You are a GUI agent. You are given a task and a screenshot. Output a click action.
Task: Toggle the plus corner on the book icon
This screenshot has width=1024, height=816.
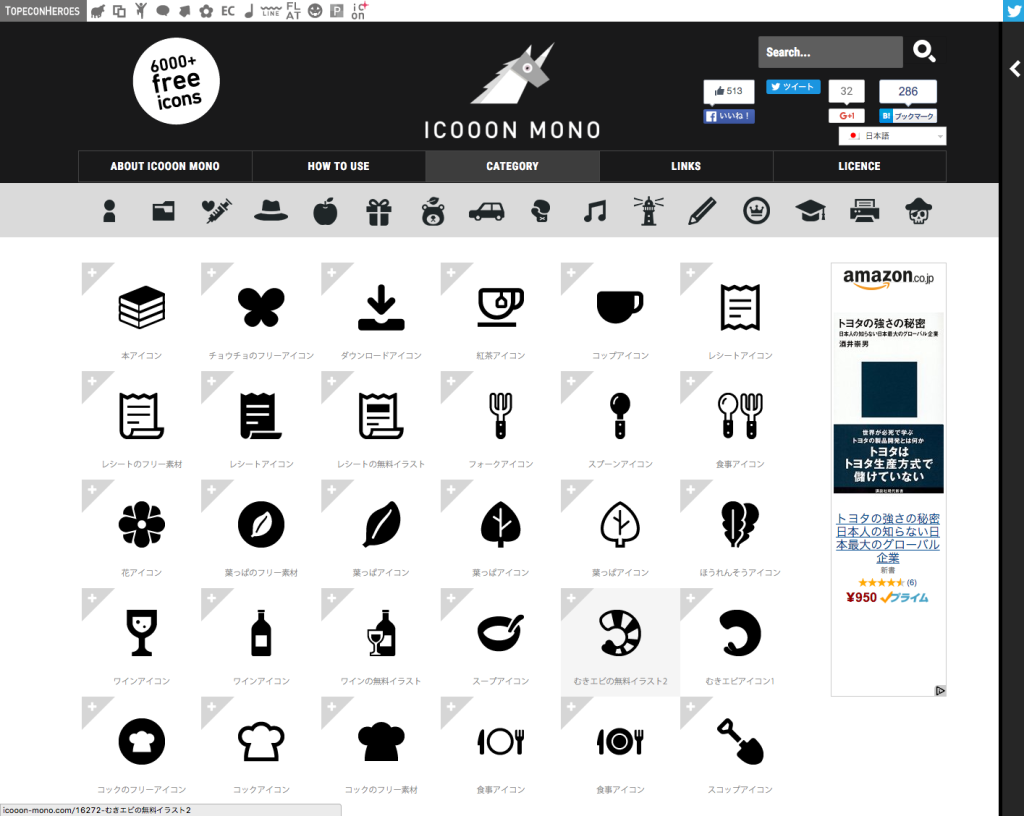pyautogui.click(x=89, y=270)
